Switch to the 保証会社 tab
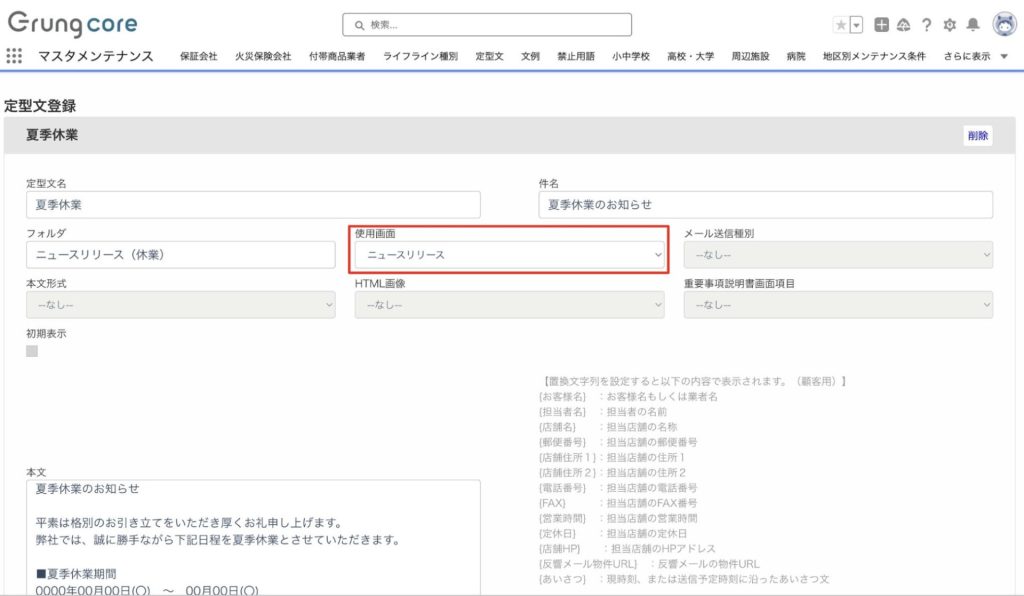This screenshot has width=1024, height=596. click(x=198, y=57)
